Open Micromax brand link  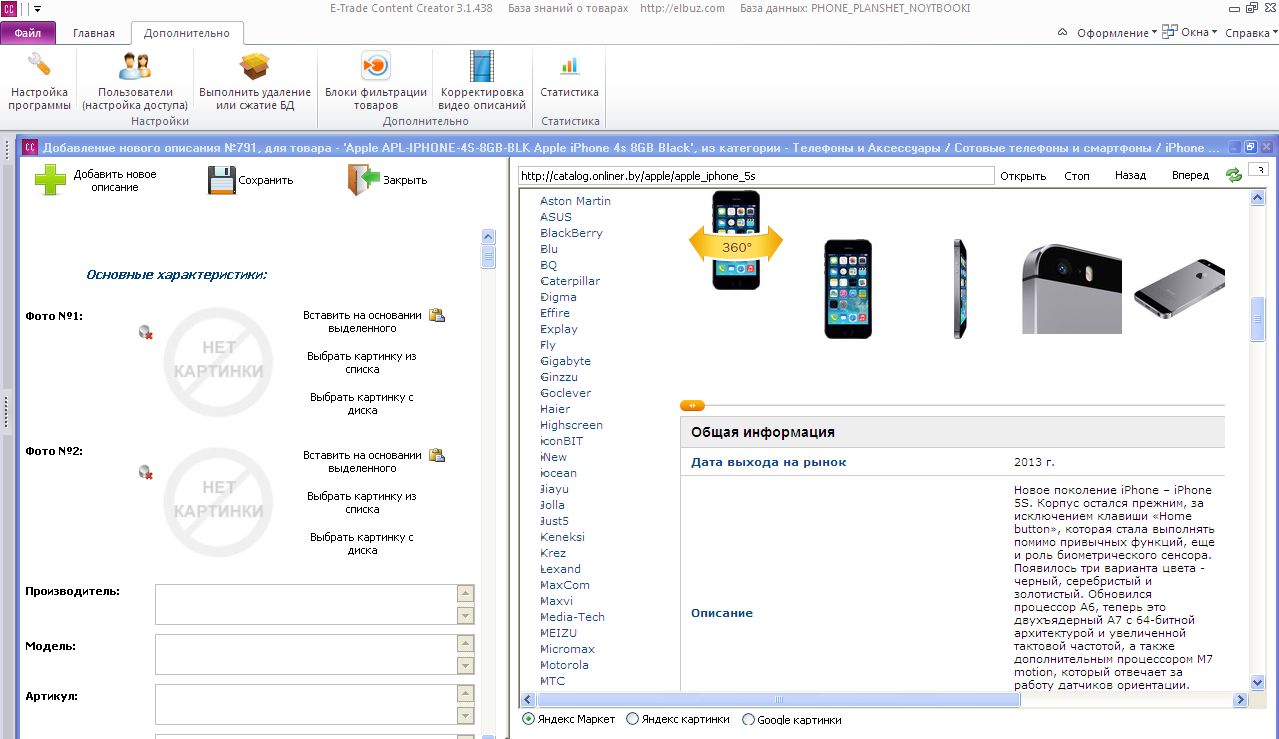[x=565, y=649]
